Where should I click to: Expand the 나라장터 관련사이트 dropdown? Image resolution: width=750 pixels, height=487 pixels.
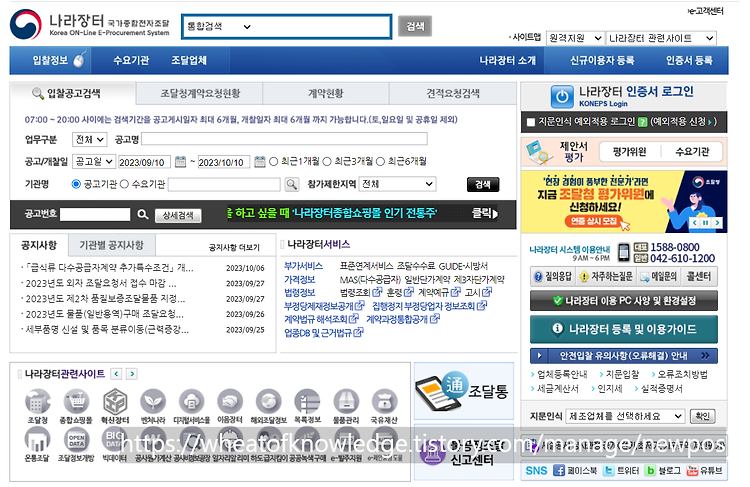tap(661, 38)
